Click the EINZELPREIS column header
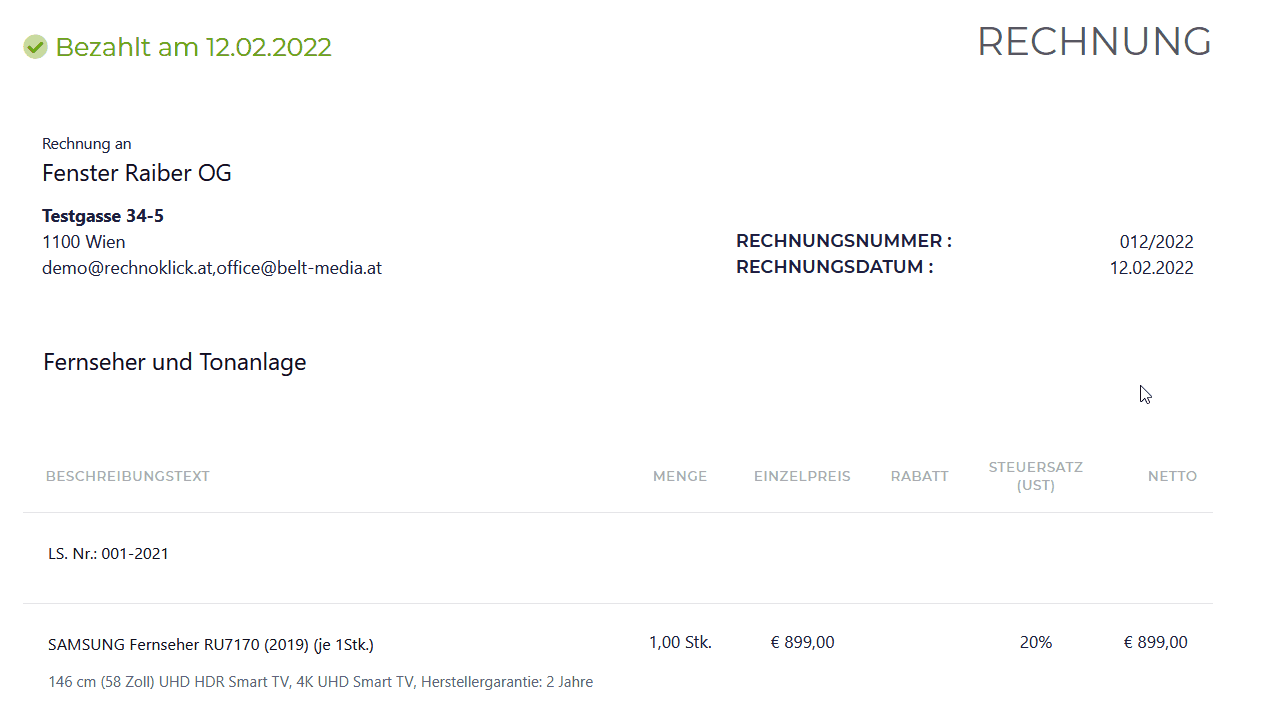1274x716 pixels. point(802,476)
